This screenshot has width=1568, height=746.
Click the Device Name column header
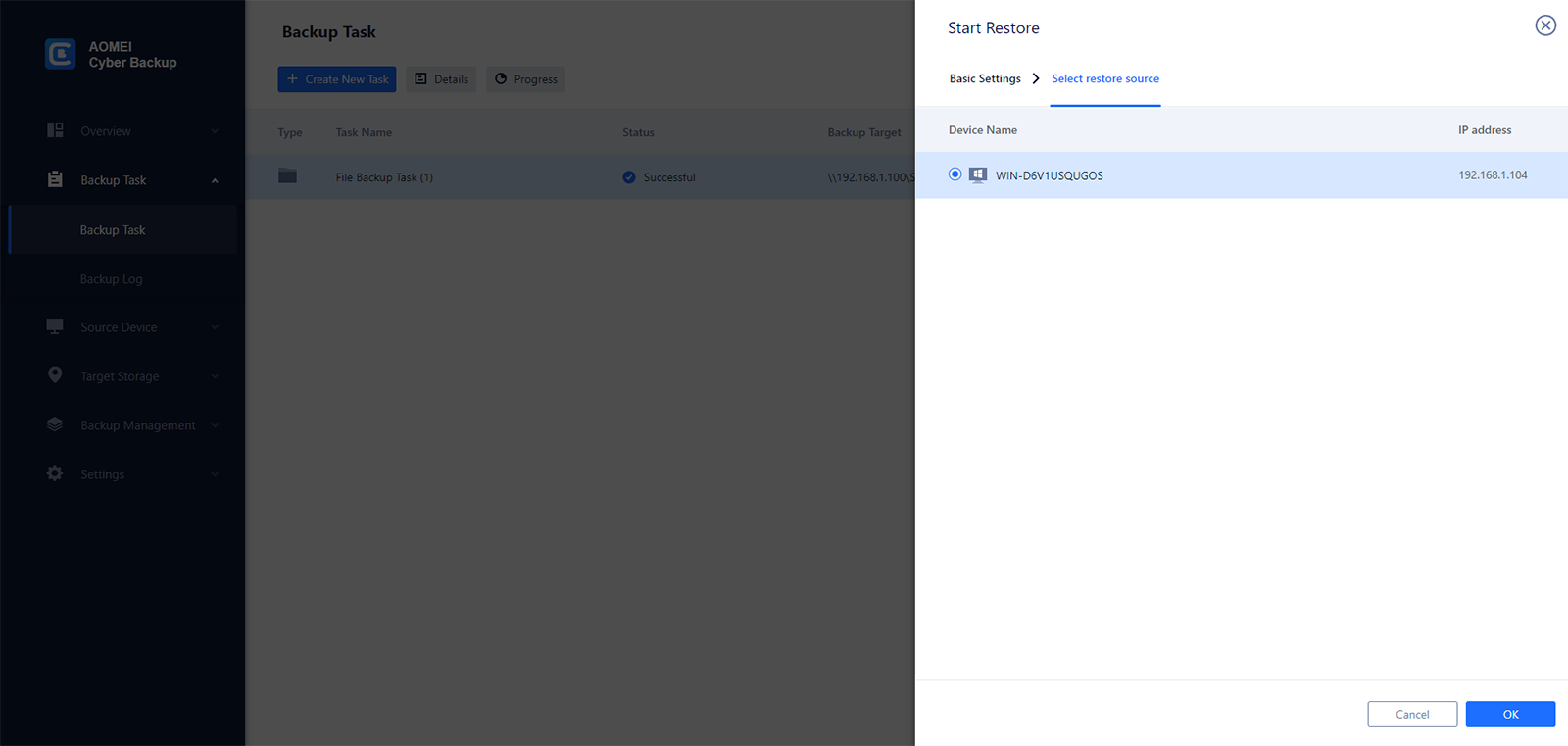tap(983, 130)
